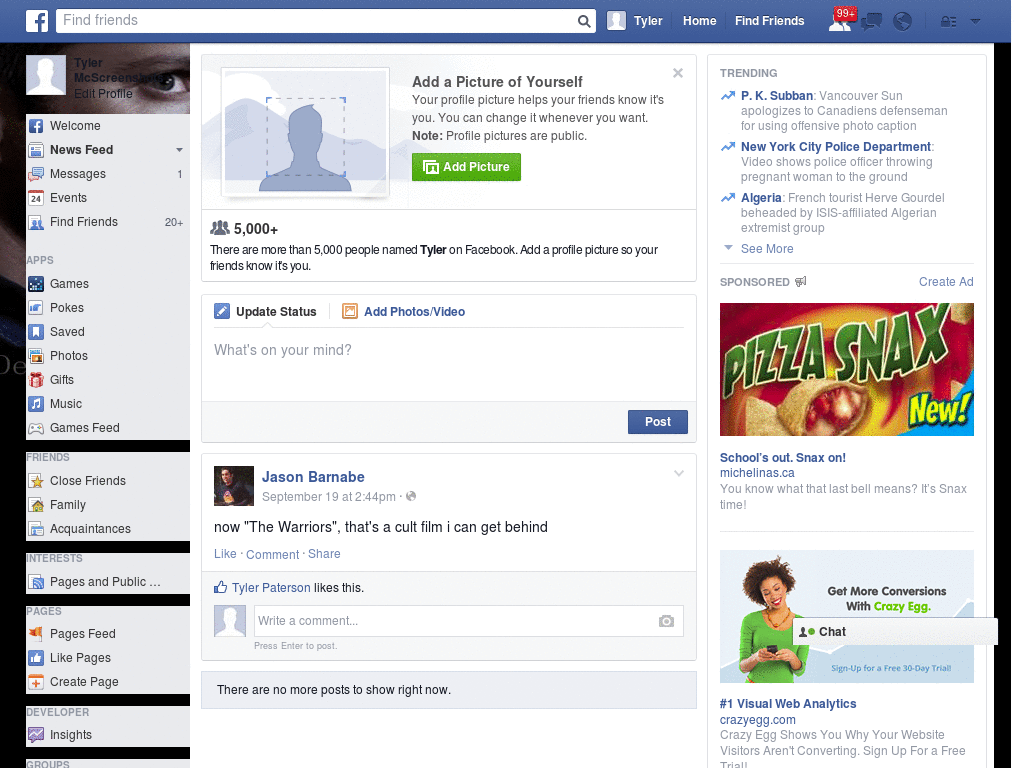The height and width of the screenshot is (768, 1024).
Task: Click the Like Pages thumbs-up icon
Action: point(36,658)
